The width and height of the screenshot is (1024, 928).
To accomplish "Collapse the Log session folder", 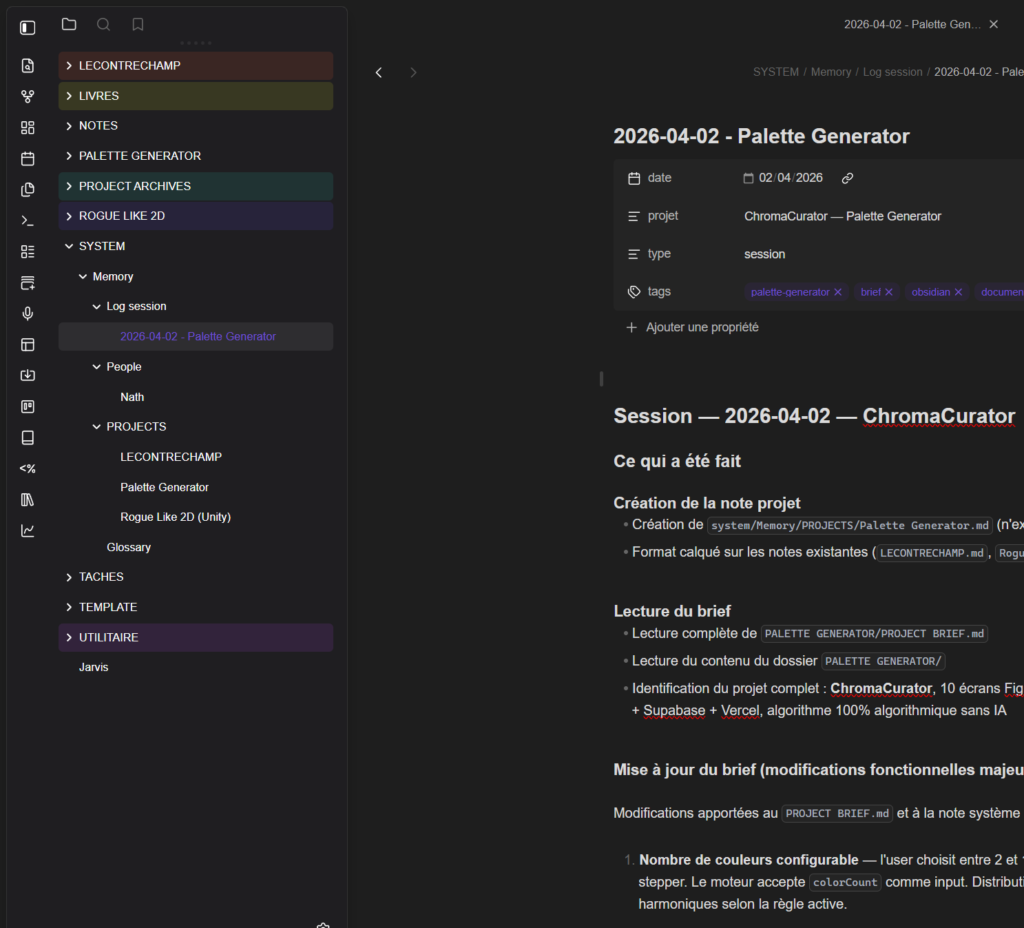I will (x=97, y=307).
